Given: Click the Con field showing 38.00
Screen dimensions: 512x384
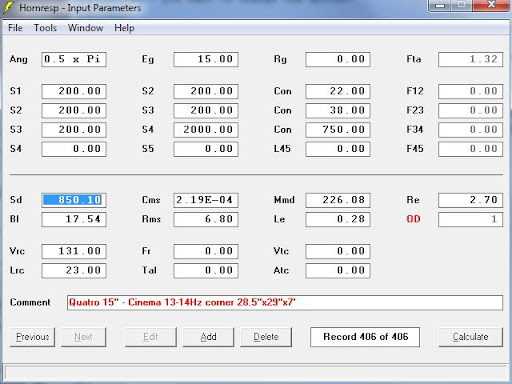Looking at the screenshot, I should point(338,111).
